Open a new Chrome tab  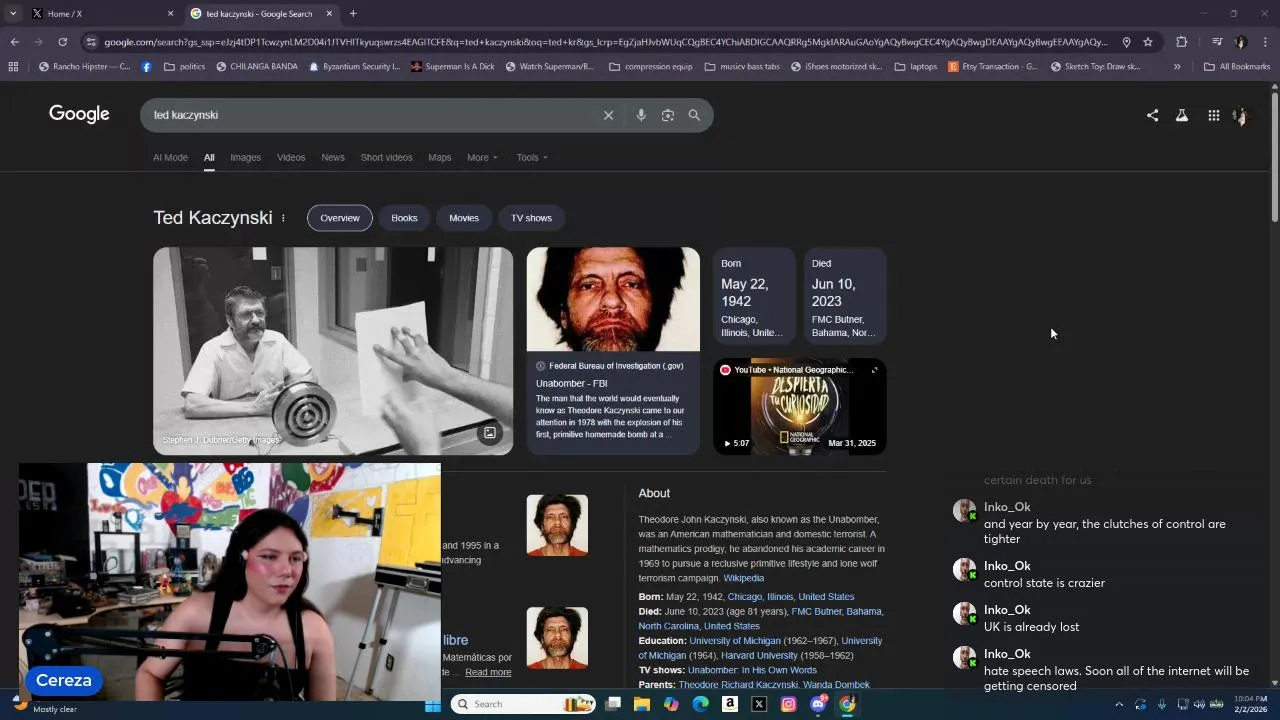point(353,14)
